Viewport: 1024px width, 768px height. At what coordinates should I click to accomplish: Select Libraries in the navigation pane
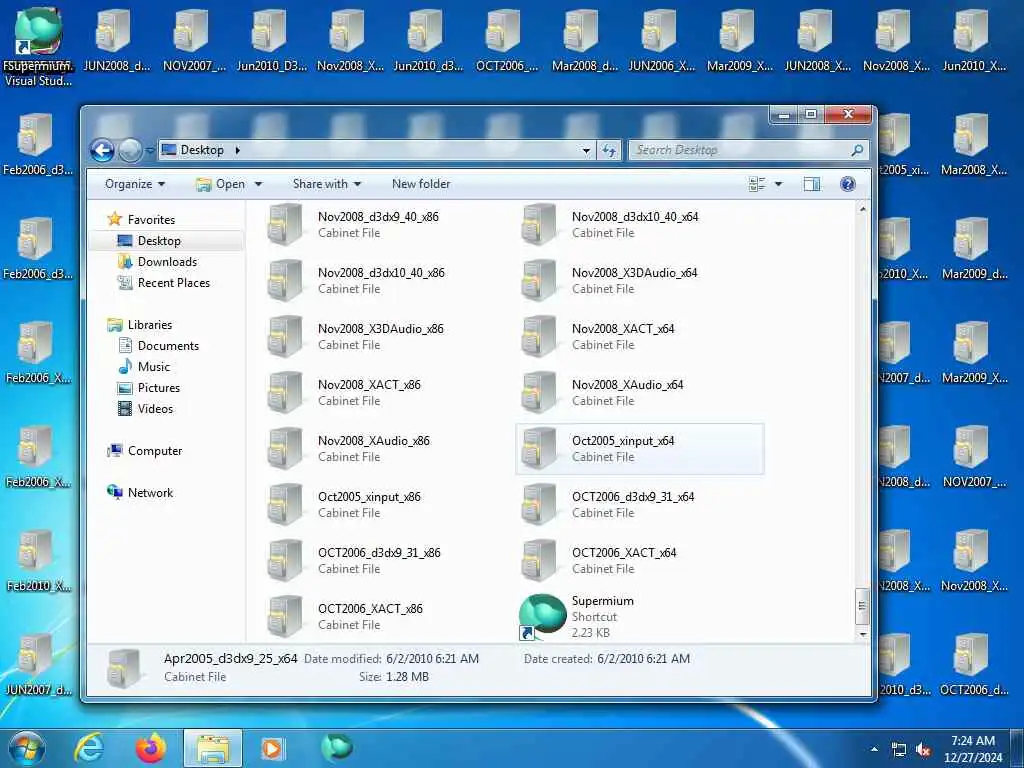point(150,325)
